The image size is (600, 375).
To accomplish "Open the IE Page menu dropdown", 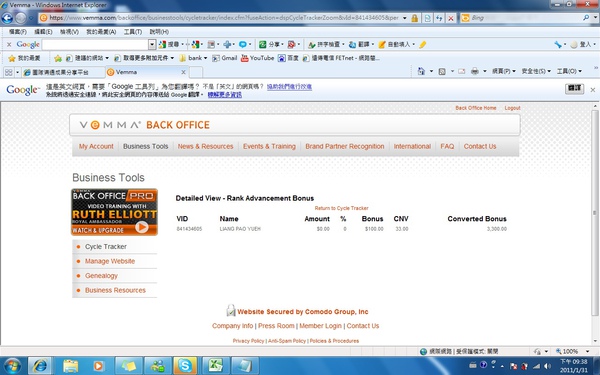I will pos(504,71).
